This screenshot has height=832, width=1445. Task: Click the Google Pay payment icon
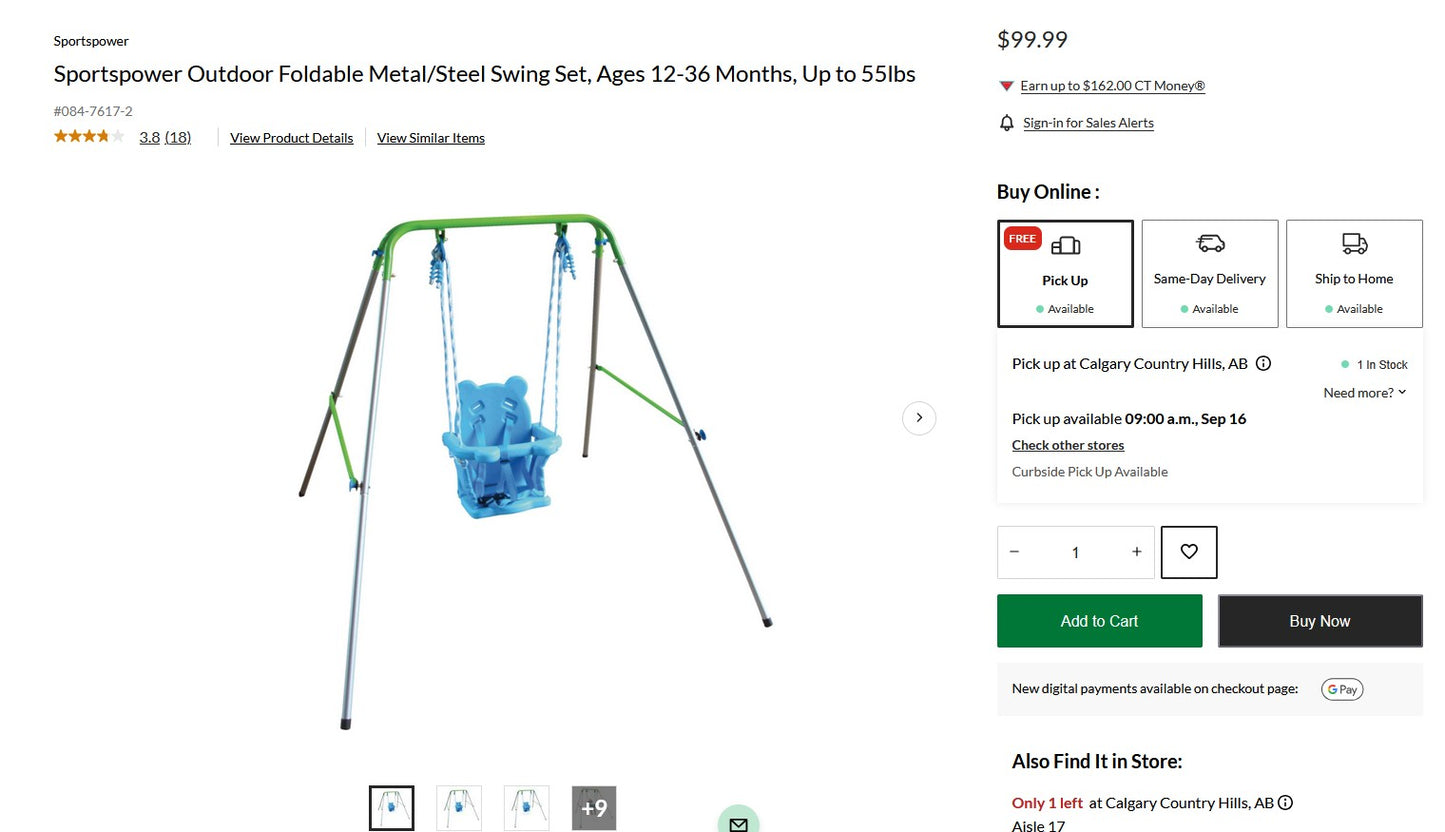(x=1341, y=689)
